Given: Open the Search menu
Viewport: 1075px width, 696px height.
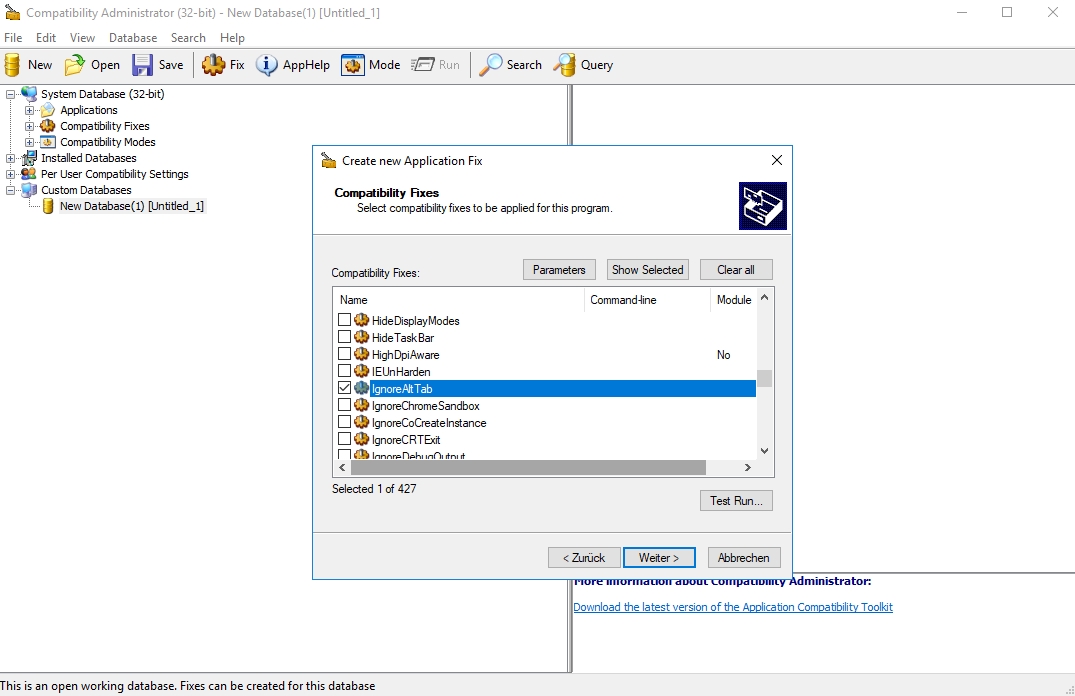Looking at the screenshot, I should click(x=188, y=38).
